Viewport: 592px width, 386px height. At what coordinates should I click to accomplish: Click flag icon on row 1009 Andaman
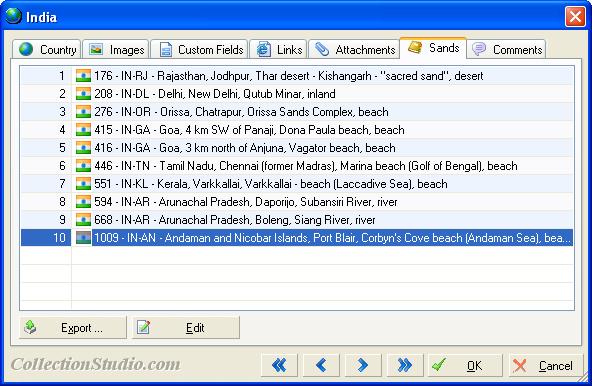83,238
